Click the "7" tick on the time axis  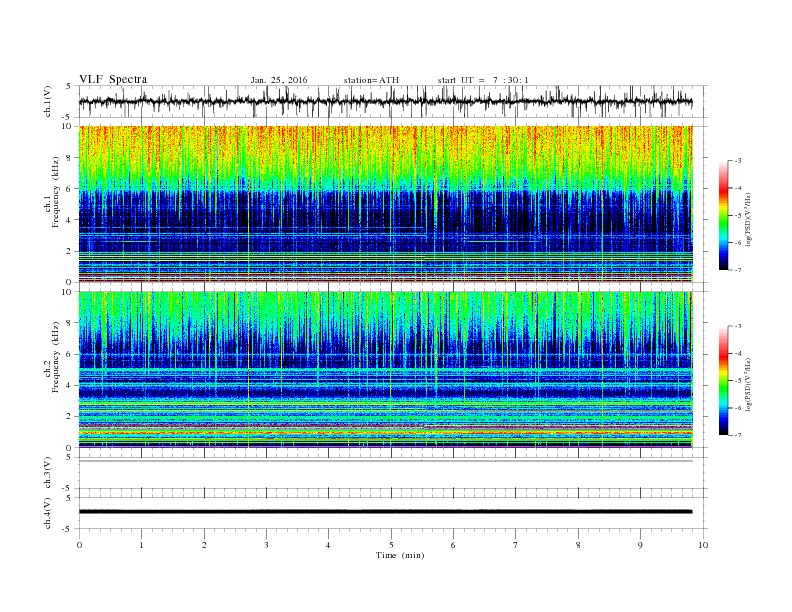[x=516, y=545]
